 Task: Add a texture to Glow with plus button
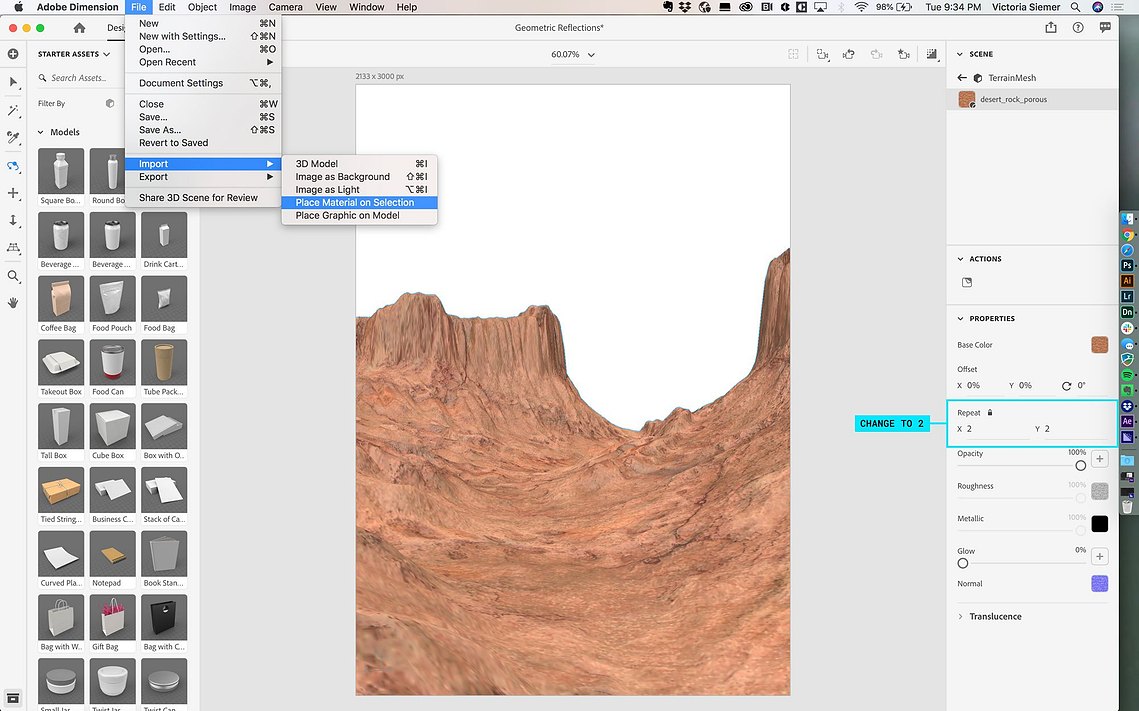pyautogui.click(x=1100, y=556)
